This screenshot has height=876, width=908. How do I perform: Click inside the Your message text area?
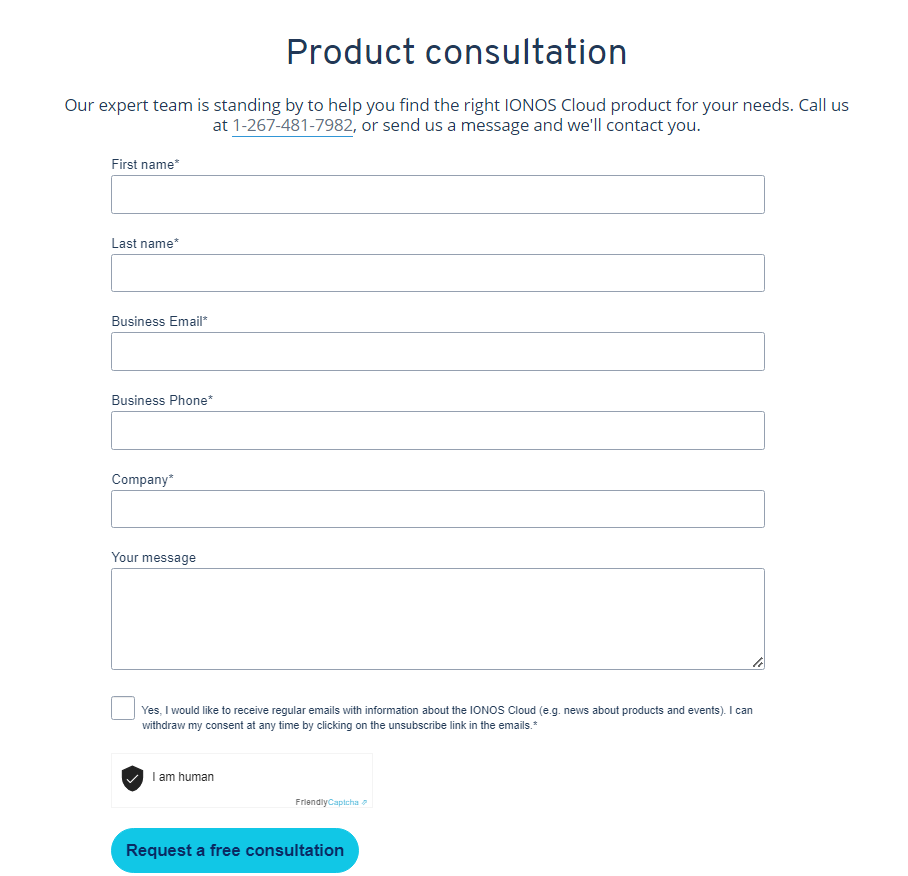tap(437, 615)
